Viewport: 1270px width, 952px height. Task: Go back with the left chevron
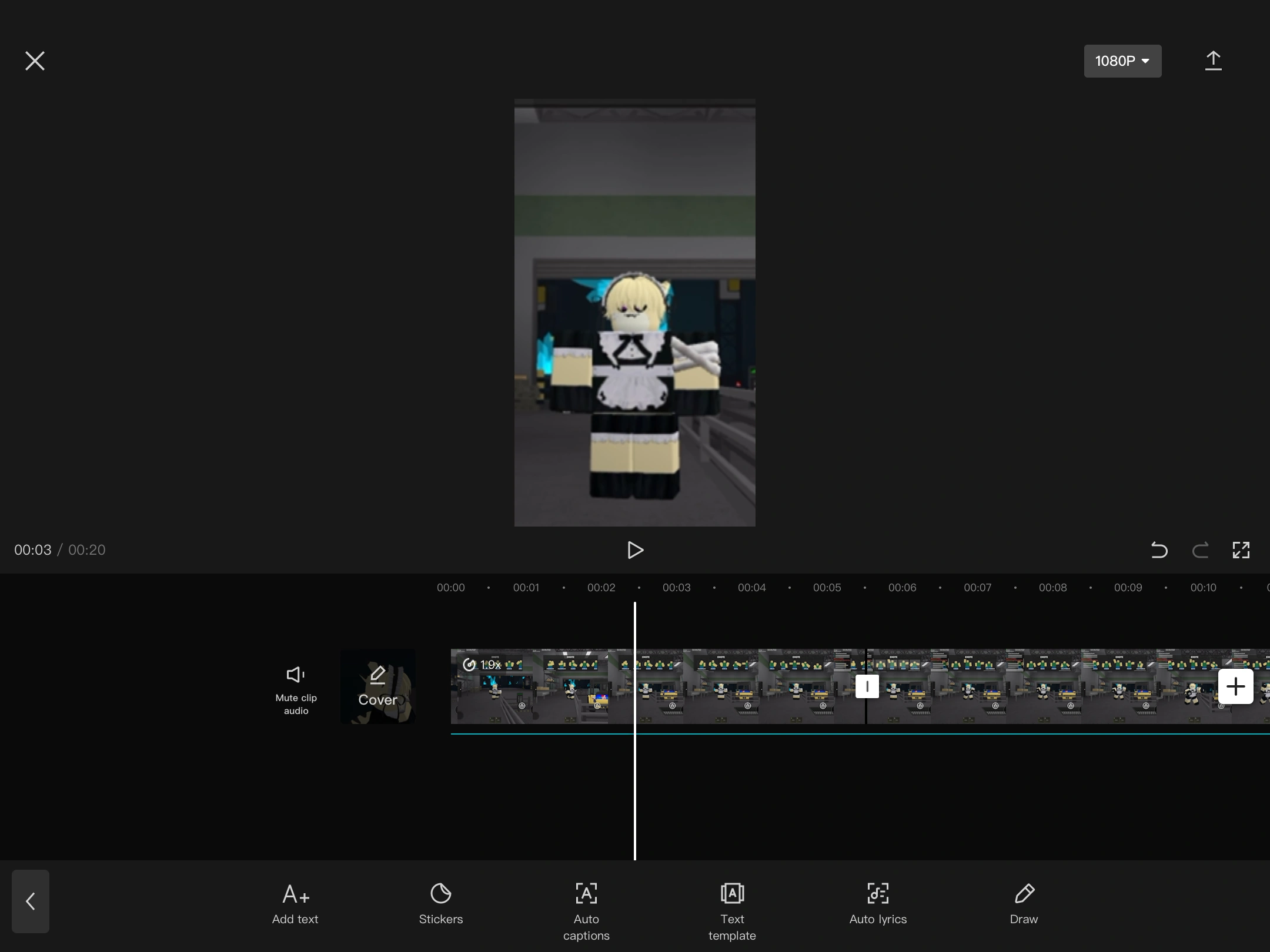point(31,901)
